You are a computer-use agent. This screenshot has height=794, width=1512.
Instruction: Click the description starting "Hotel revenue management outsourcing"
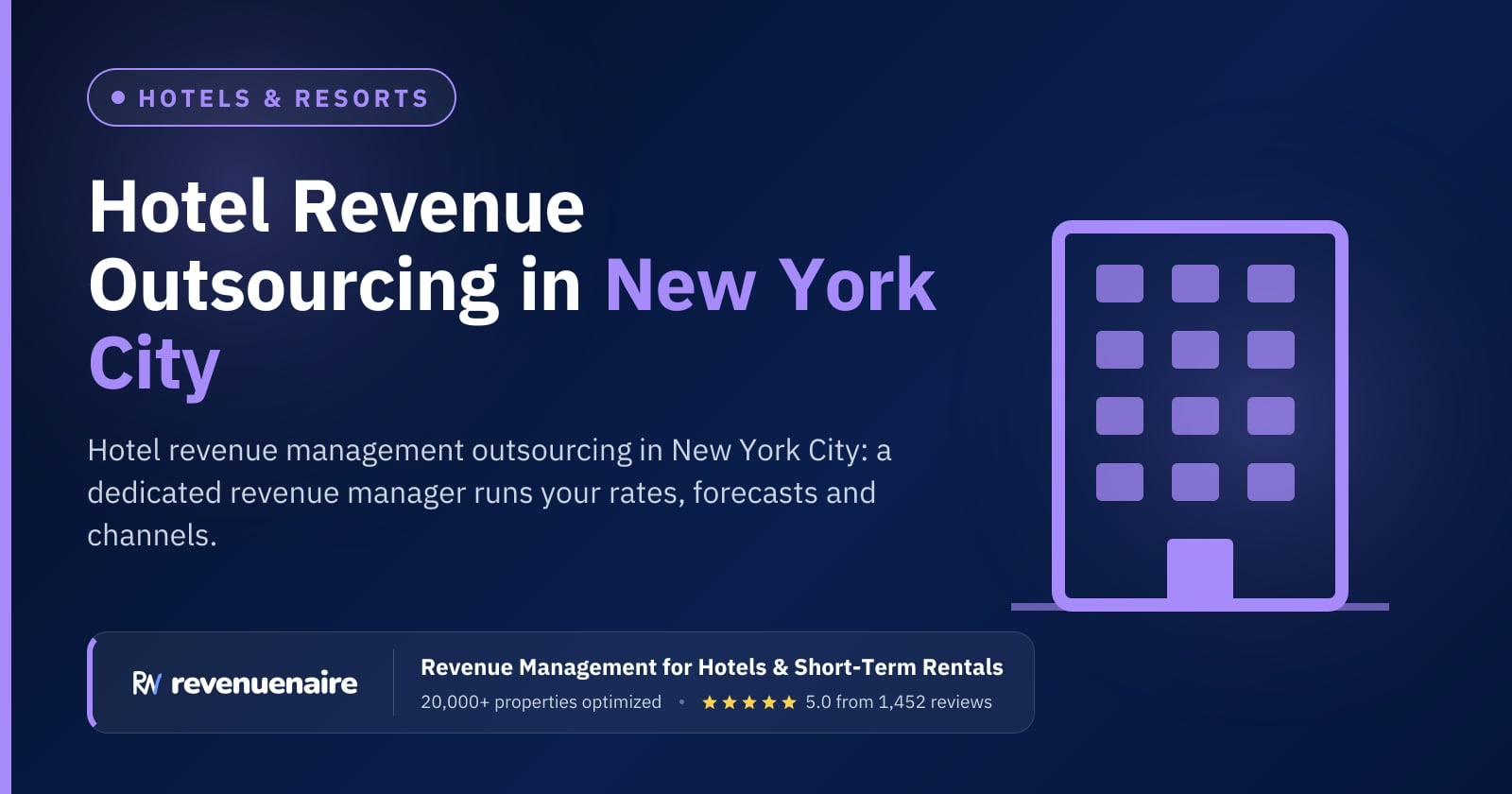pyautogui.click(x=490, y=492)
